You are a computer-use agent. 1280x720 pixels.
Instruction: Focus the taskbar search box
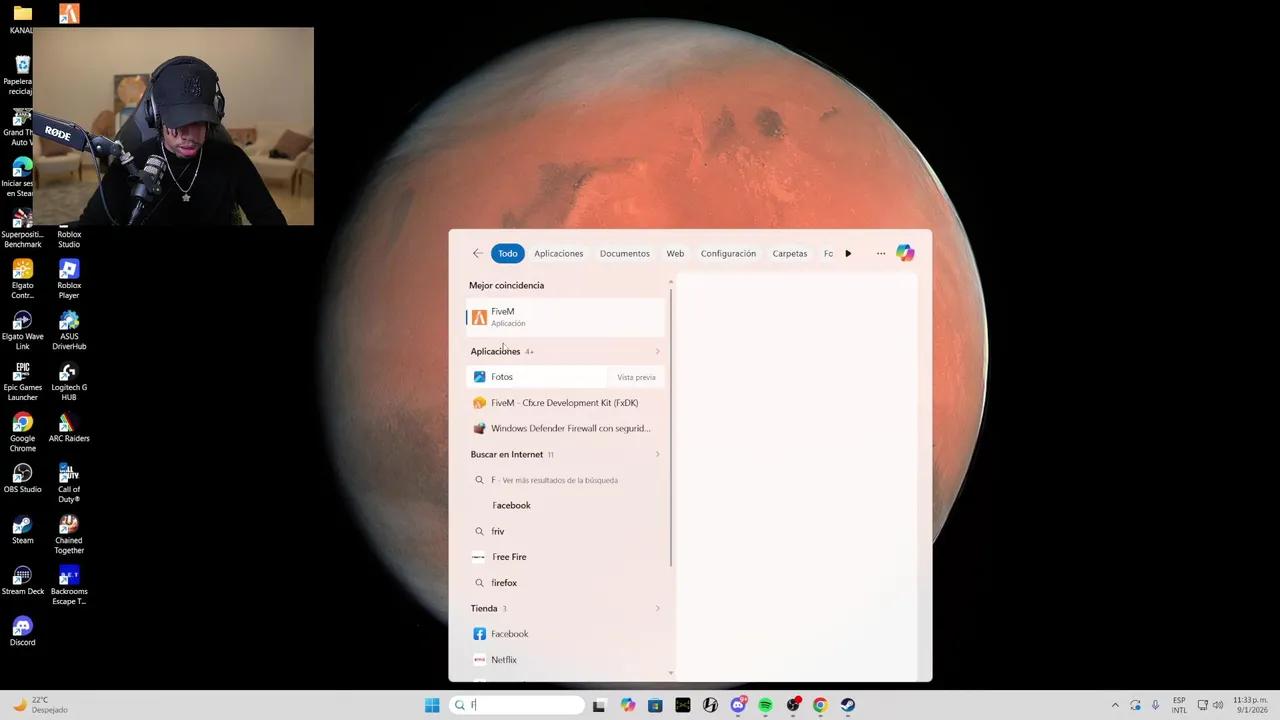tap(516, 705)
